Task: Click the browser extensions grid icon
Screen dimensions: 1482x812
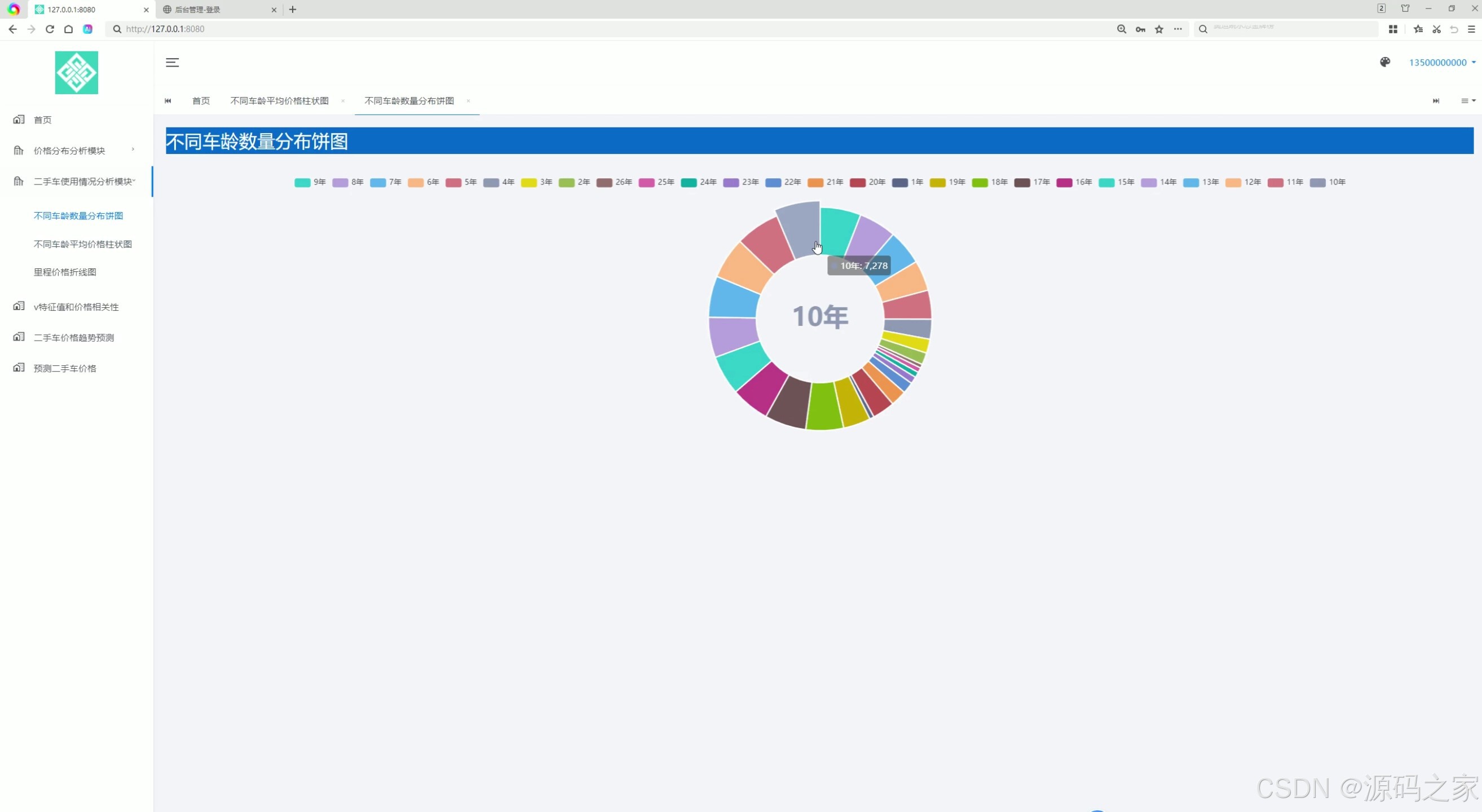Action: click(1393, 29)
